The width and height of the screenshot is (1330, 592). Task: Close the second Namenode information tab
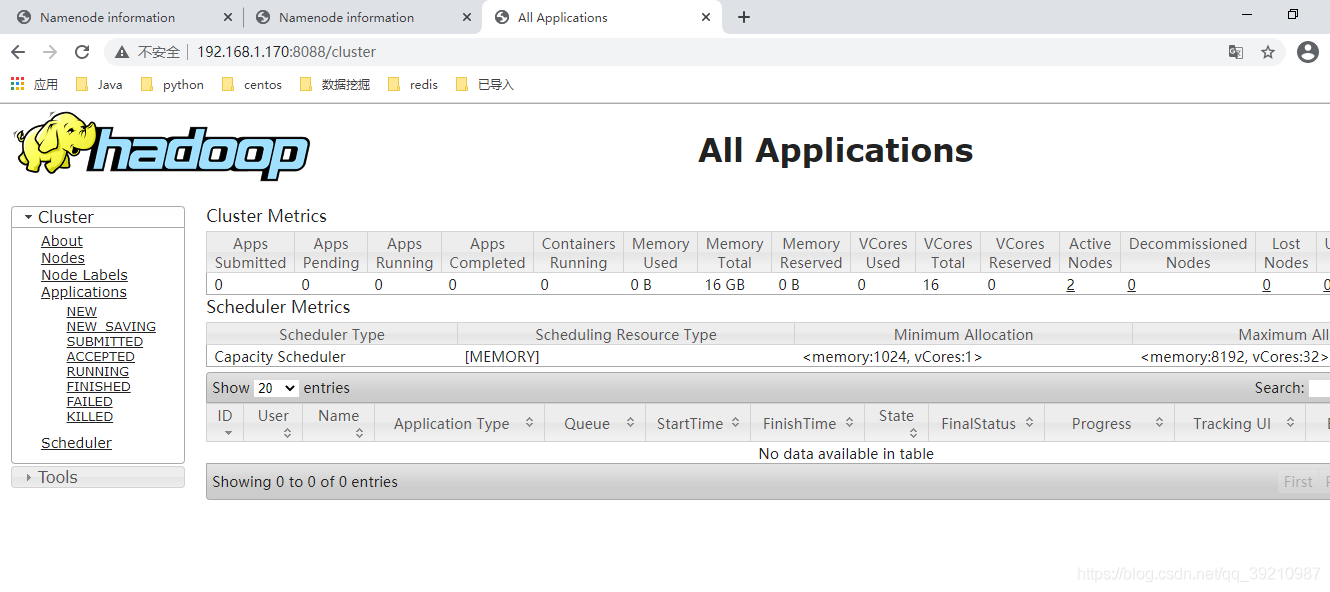coord(467,17)
